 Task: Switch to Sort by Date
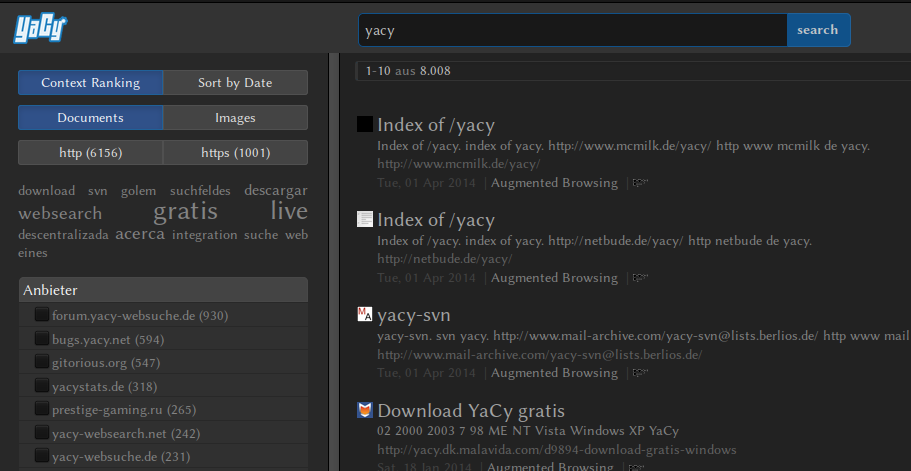point(235,82)
